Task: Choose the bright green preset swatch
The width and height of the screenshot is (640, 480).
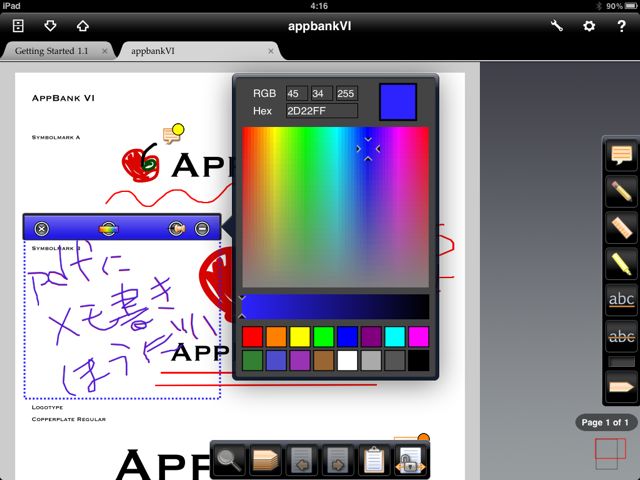Action: coord(324,337)
